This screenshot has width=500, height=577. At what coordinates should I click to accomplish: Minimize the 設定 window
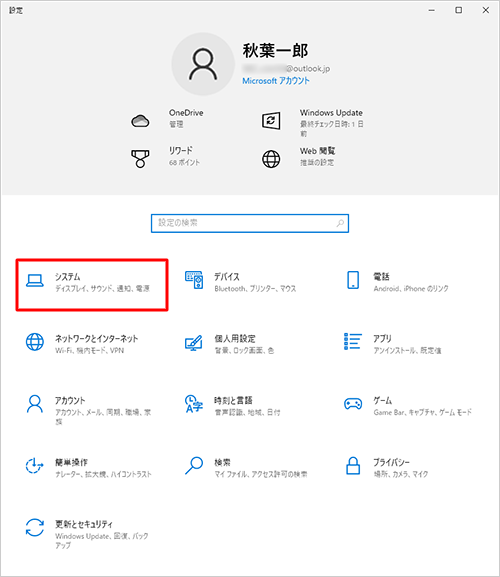432,10
